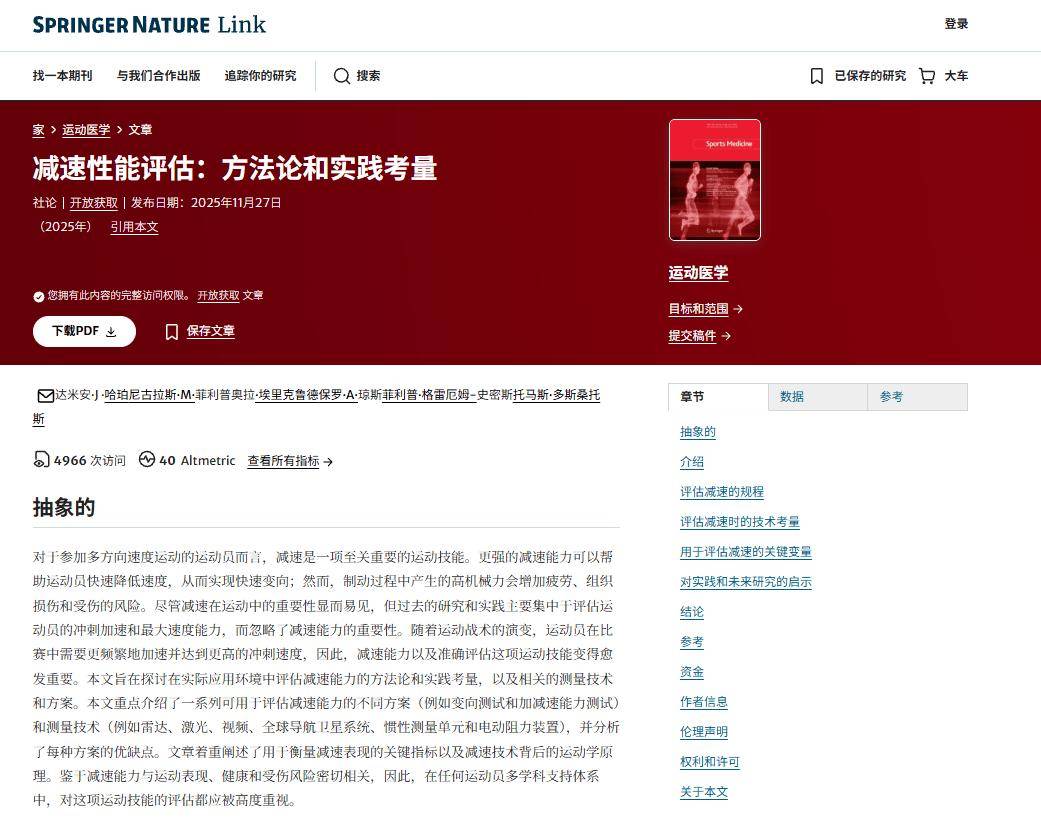Switch to the 参考 tab
Image resolution: width=1041 pixels, height=831 pixels.
(891, 397)
